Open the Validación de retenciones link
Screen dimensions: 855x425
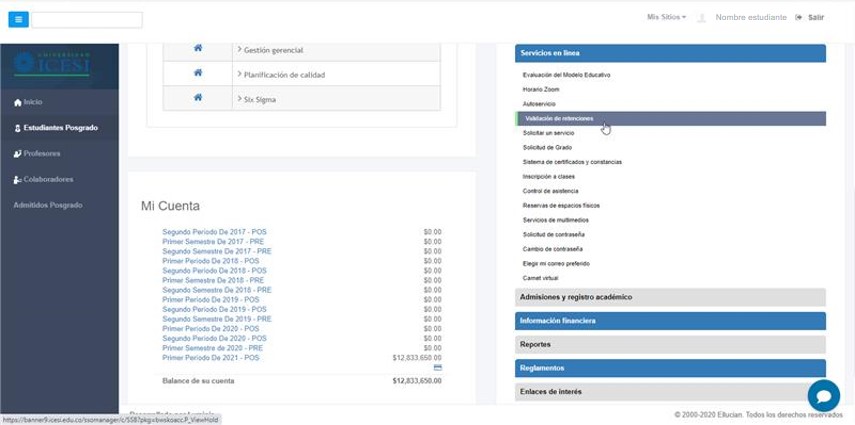tap(559, 118)
